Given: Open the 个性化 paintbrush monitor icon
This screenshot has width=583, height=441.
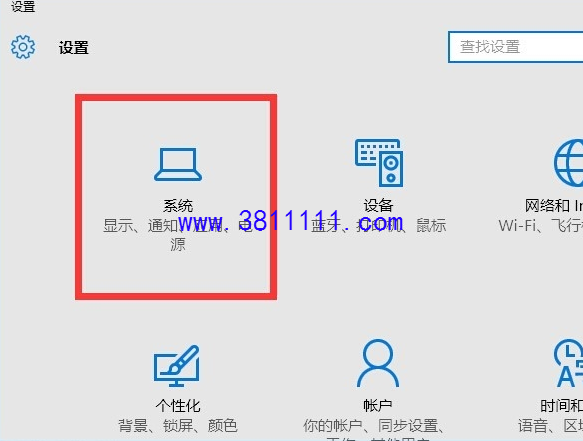Looking at the screenshot, I should coord(177,366).
